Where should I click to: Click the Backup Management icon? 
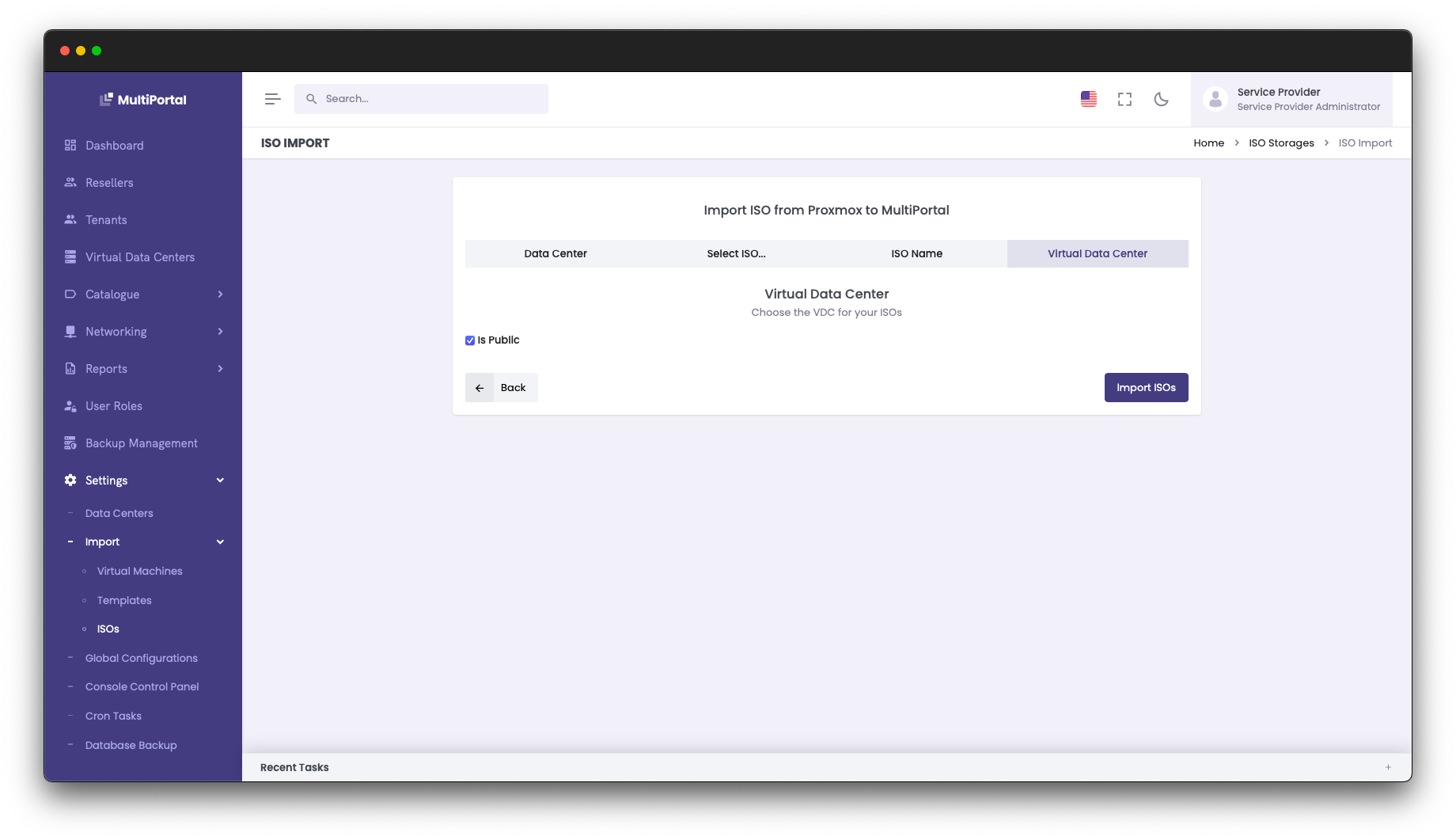click(70, 443)
